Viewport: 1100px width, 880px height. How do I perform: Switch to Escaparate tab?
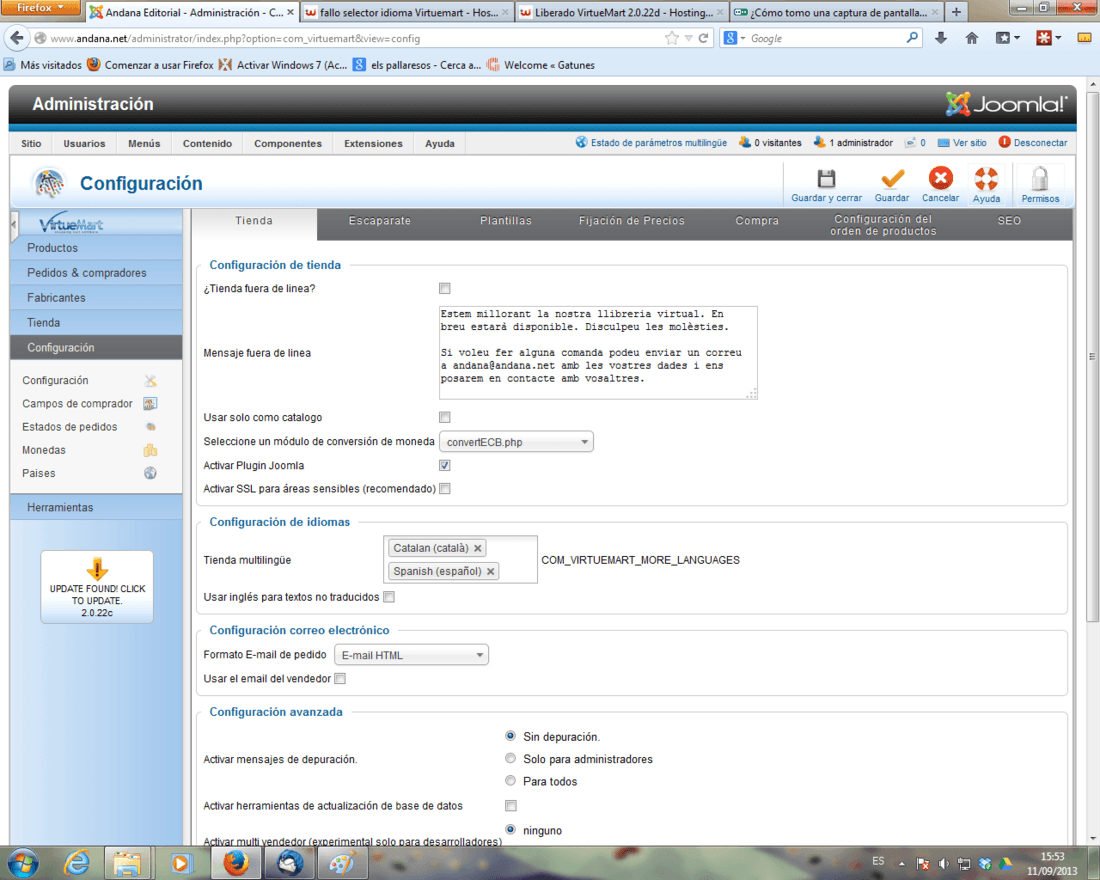pyautogui.click(x=380, y=221)
